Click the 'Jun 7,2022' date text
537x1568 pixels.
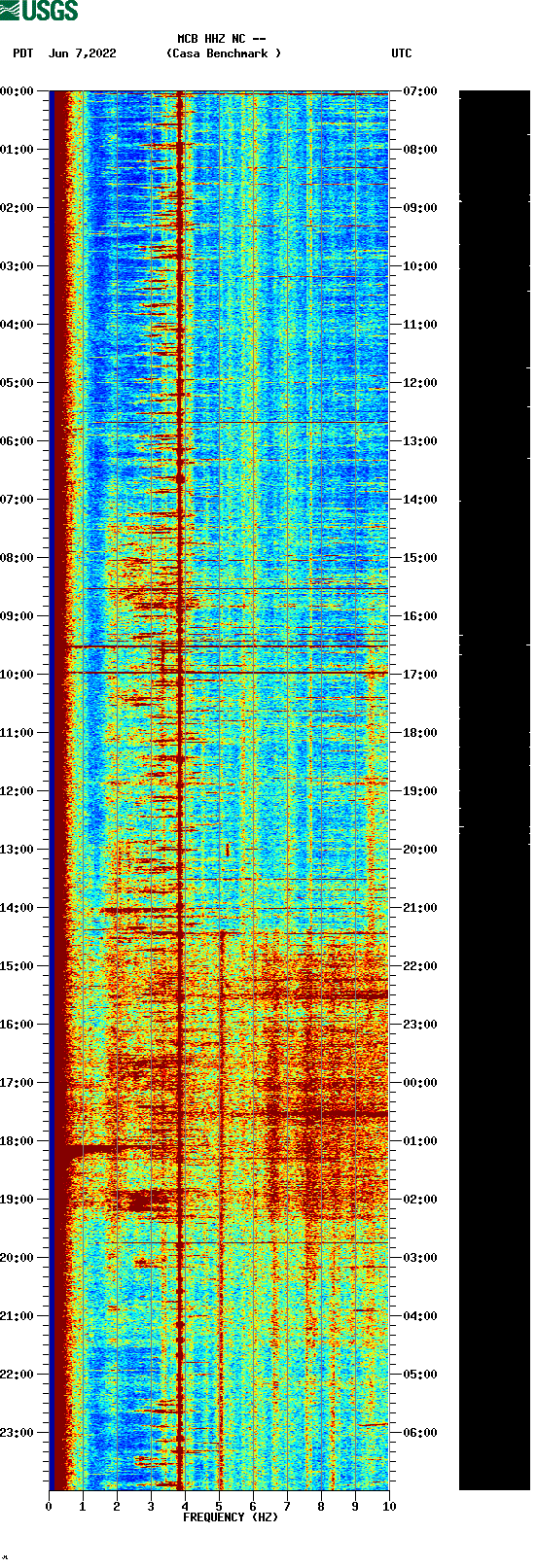[82, 53]
